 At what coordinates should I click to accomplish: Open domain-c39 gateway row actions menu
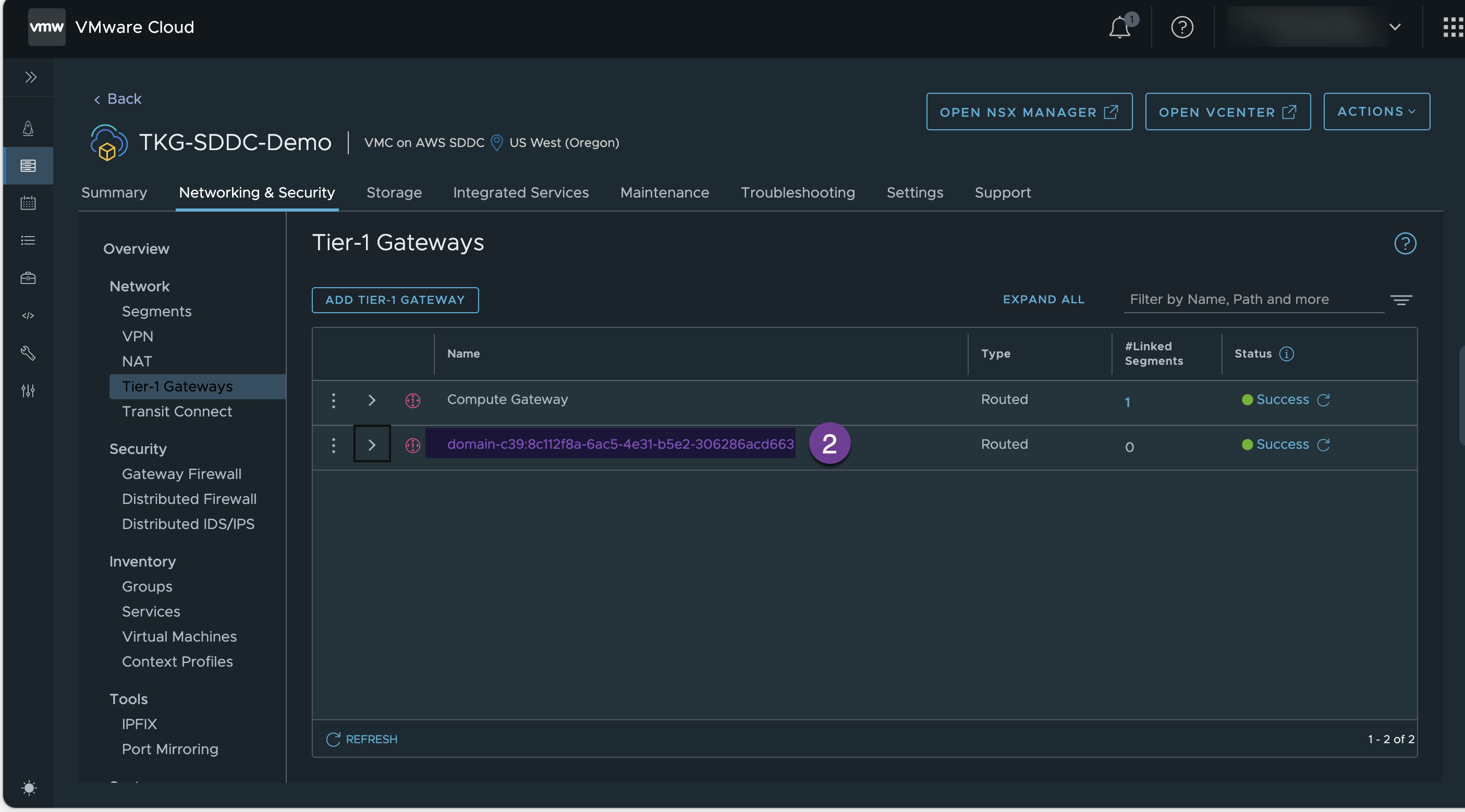(333, 445)
